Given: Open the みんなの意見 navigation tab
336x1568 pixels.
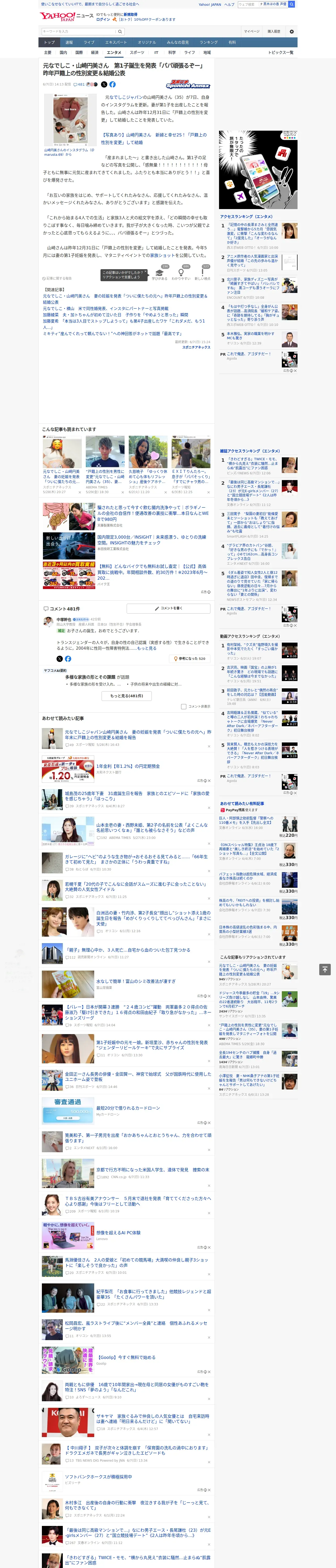Looking at the screenshot, I should (x=178, y=43).
